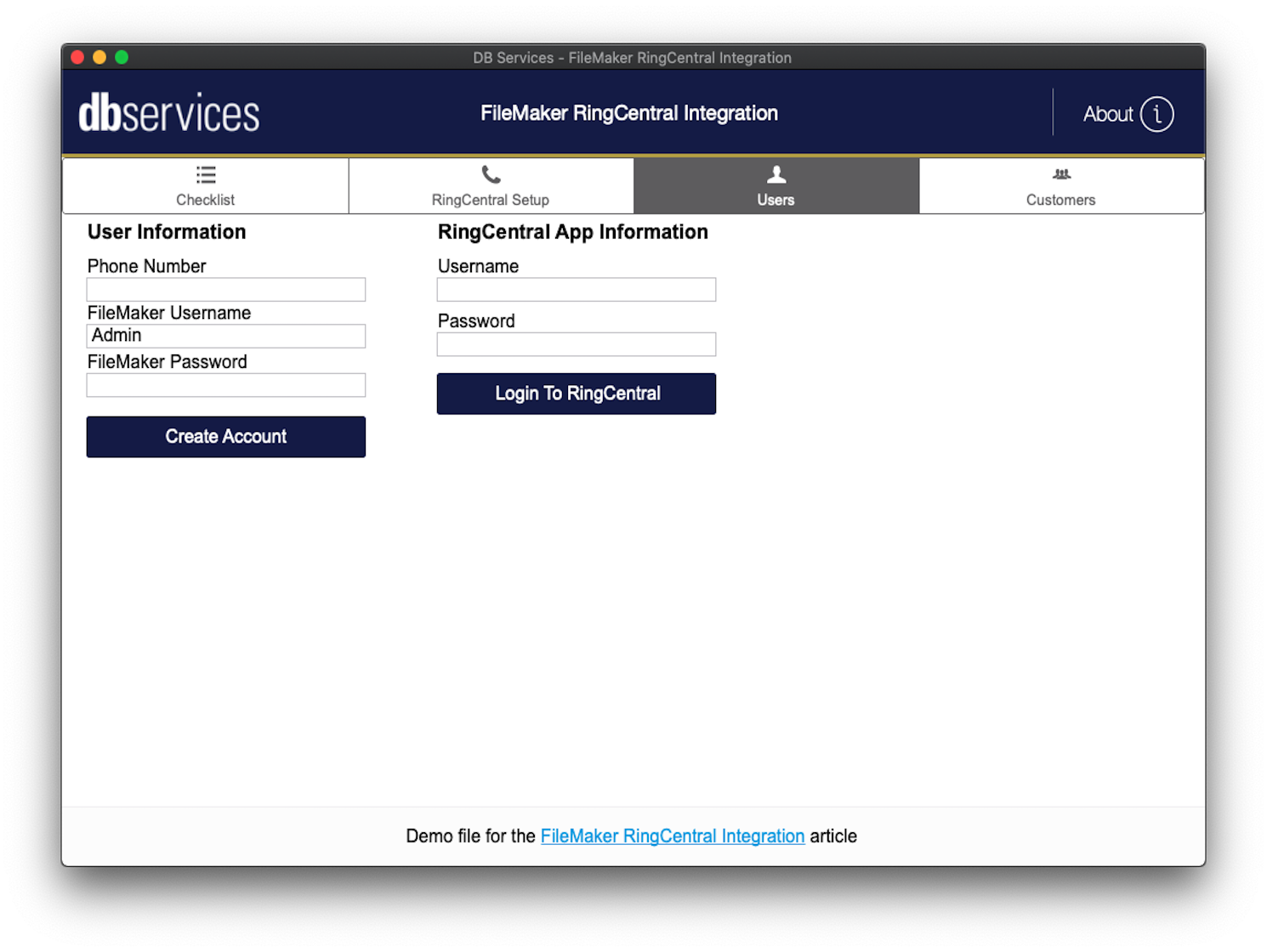Click the FileMaker Username field containing Admin
This screenshot has height=952, width=1267.
tap(226, 336)
